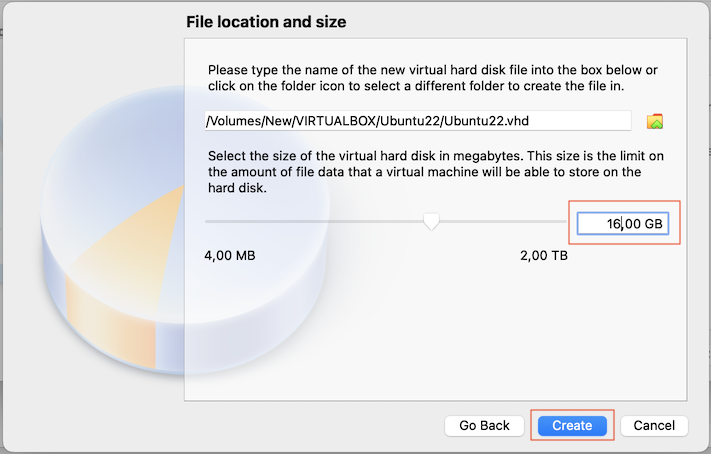Place cursor on VIRTUALBOX in the path

coord(336,121)
